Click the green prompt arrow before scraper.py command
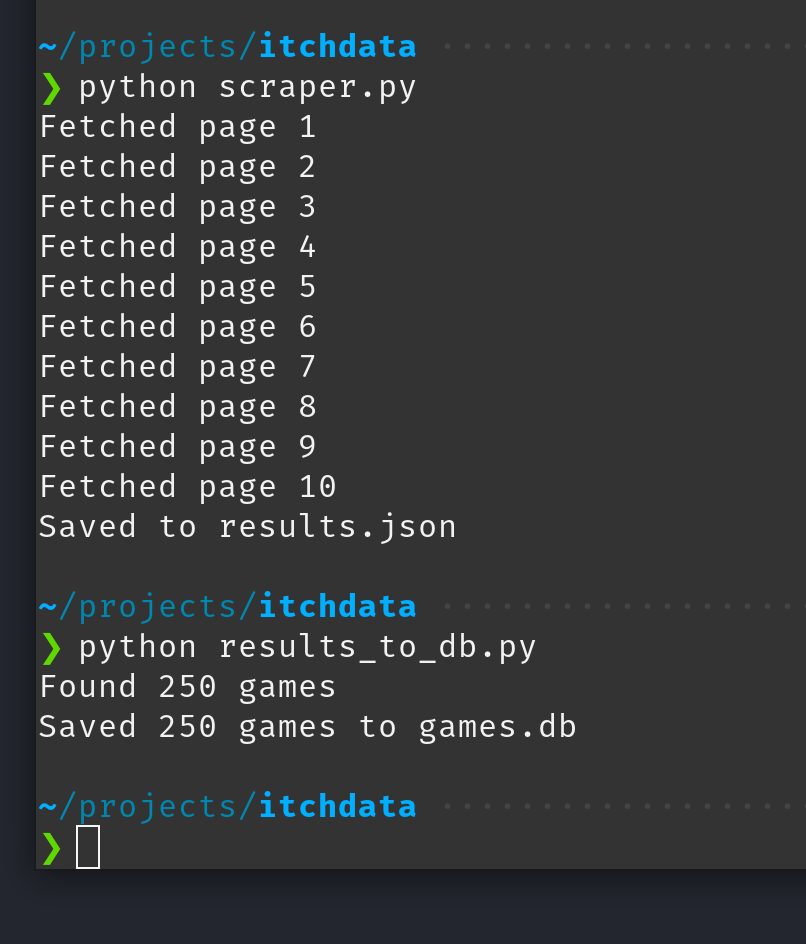Screen dimensions: 806x944 point(52,88)
